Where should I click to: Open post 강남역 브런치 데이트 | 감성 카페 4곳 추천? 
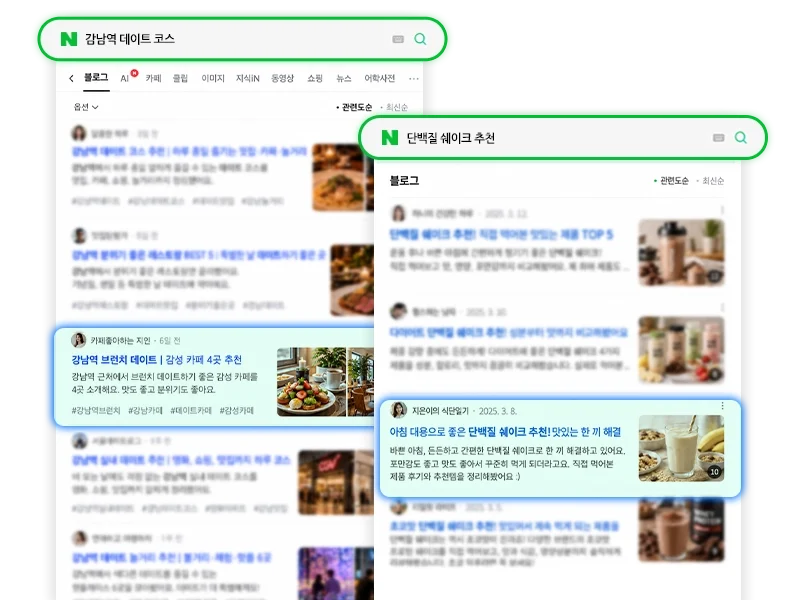157,360
